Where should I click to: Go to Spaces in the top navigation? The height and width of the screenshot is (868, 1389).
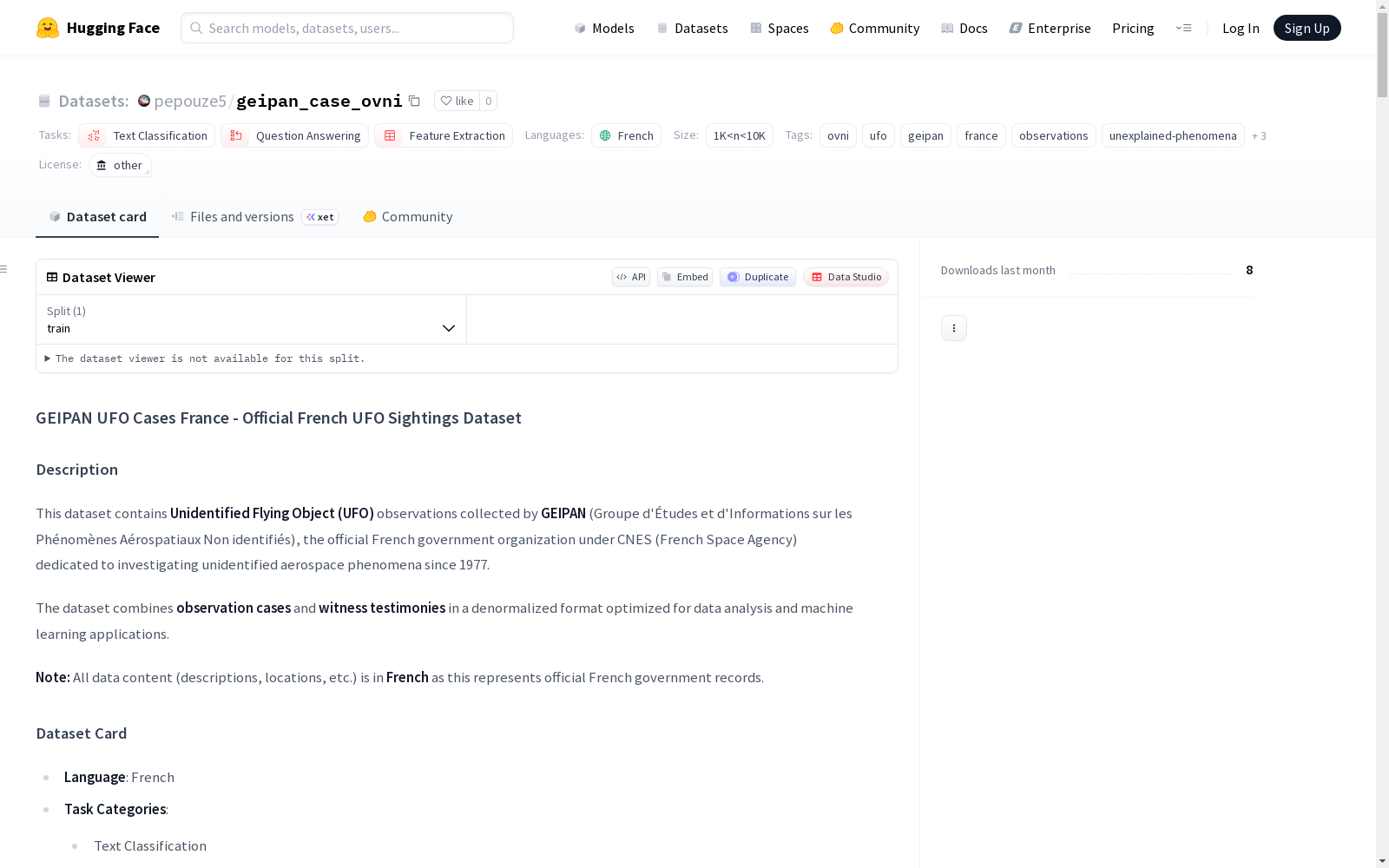pyautogui.click(x=780, y=28)
